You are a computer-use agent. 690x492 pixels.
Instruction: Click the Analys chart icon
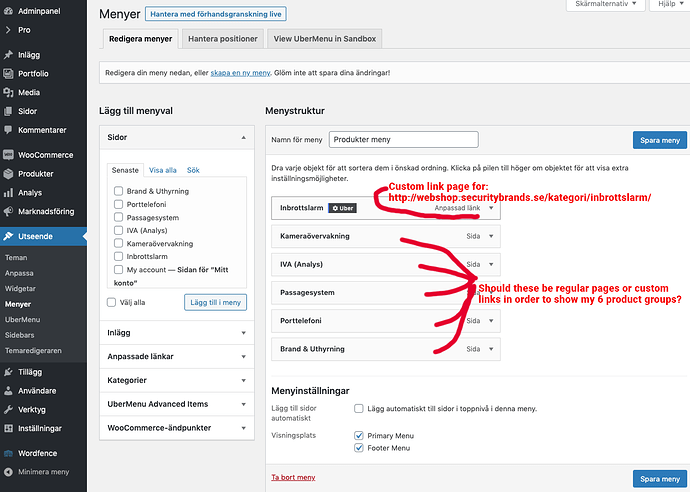point(9,193)
